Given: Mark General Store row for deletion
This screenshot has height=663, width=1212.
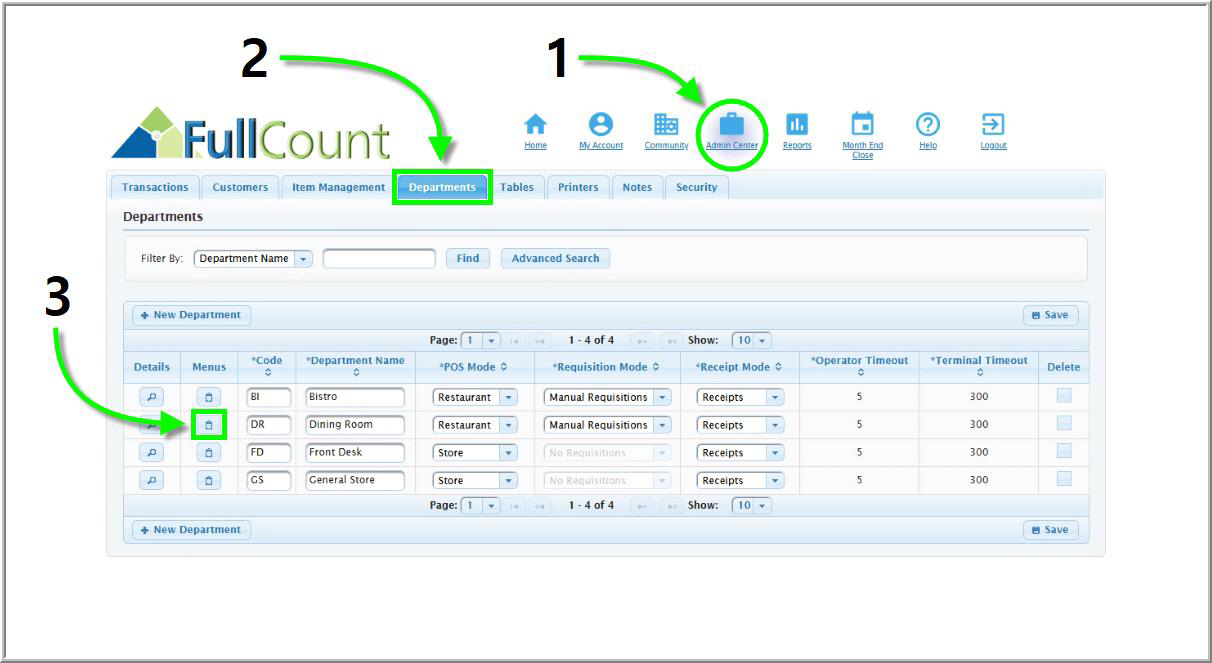Looking at the screenshot, I should (x=1064, y=479).
